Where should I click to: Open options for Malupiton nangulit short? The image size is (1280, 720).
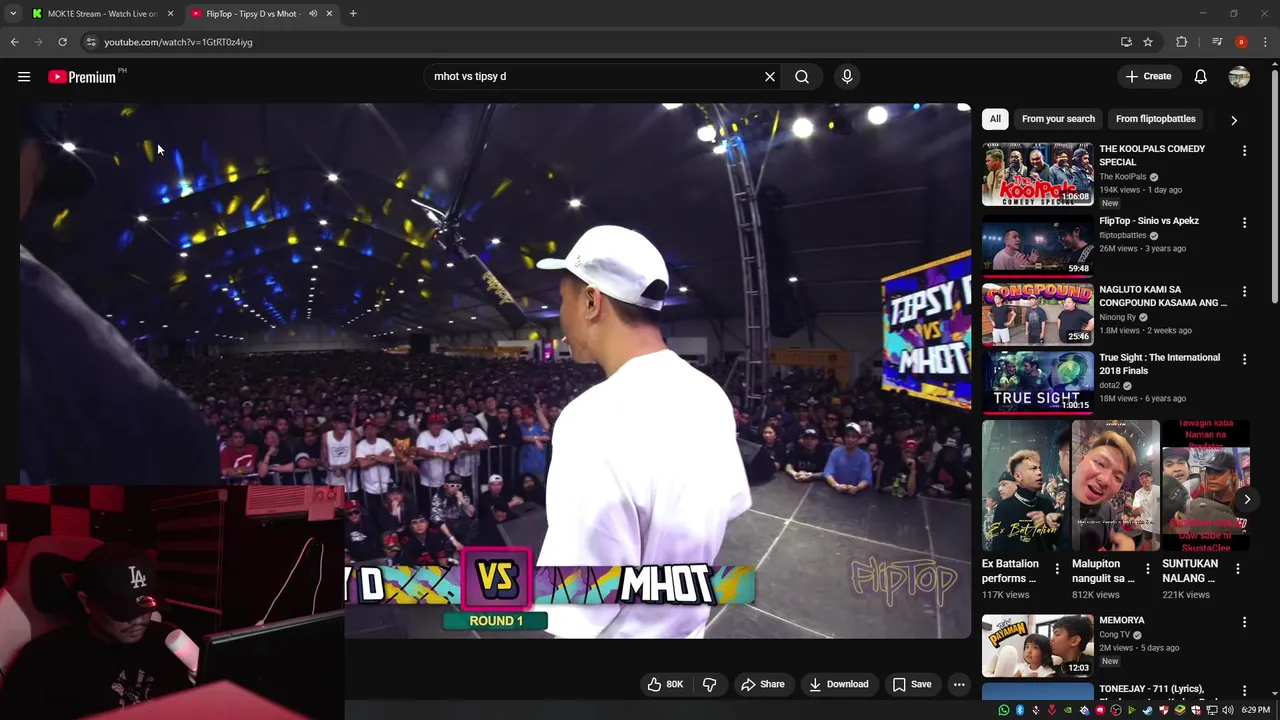point(1147,569)
